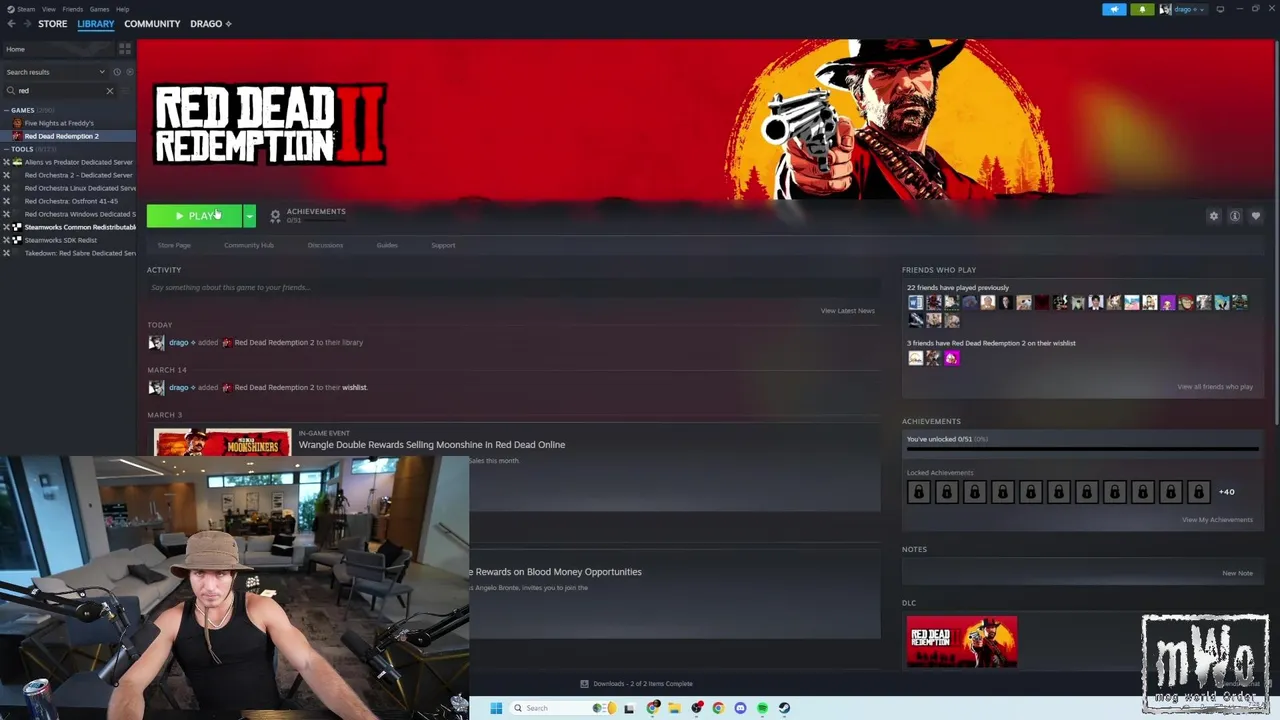Open the dropdown arrow beside Play
Image resolution: width=1280 pixels, height=720 pixels.
point(250,216)
